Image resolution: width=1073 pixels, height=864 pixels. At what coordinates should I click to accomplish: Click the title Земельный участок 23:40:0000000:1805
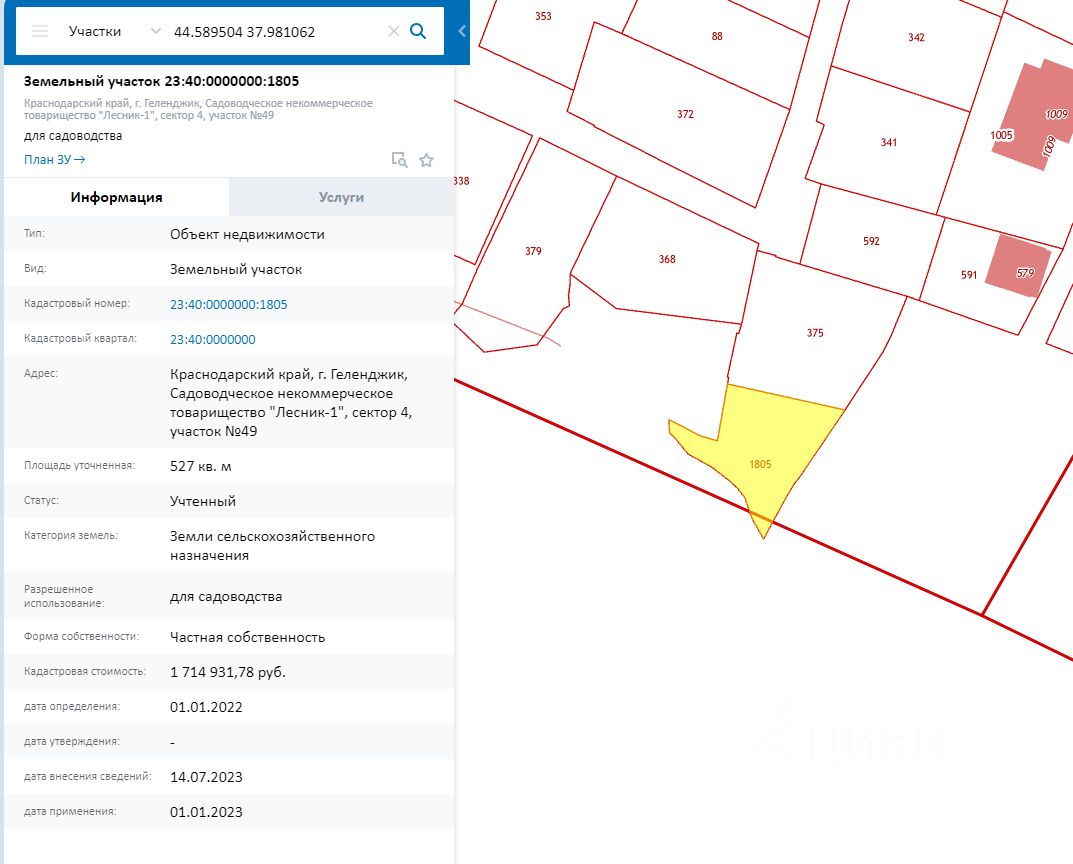[161, 81]
